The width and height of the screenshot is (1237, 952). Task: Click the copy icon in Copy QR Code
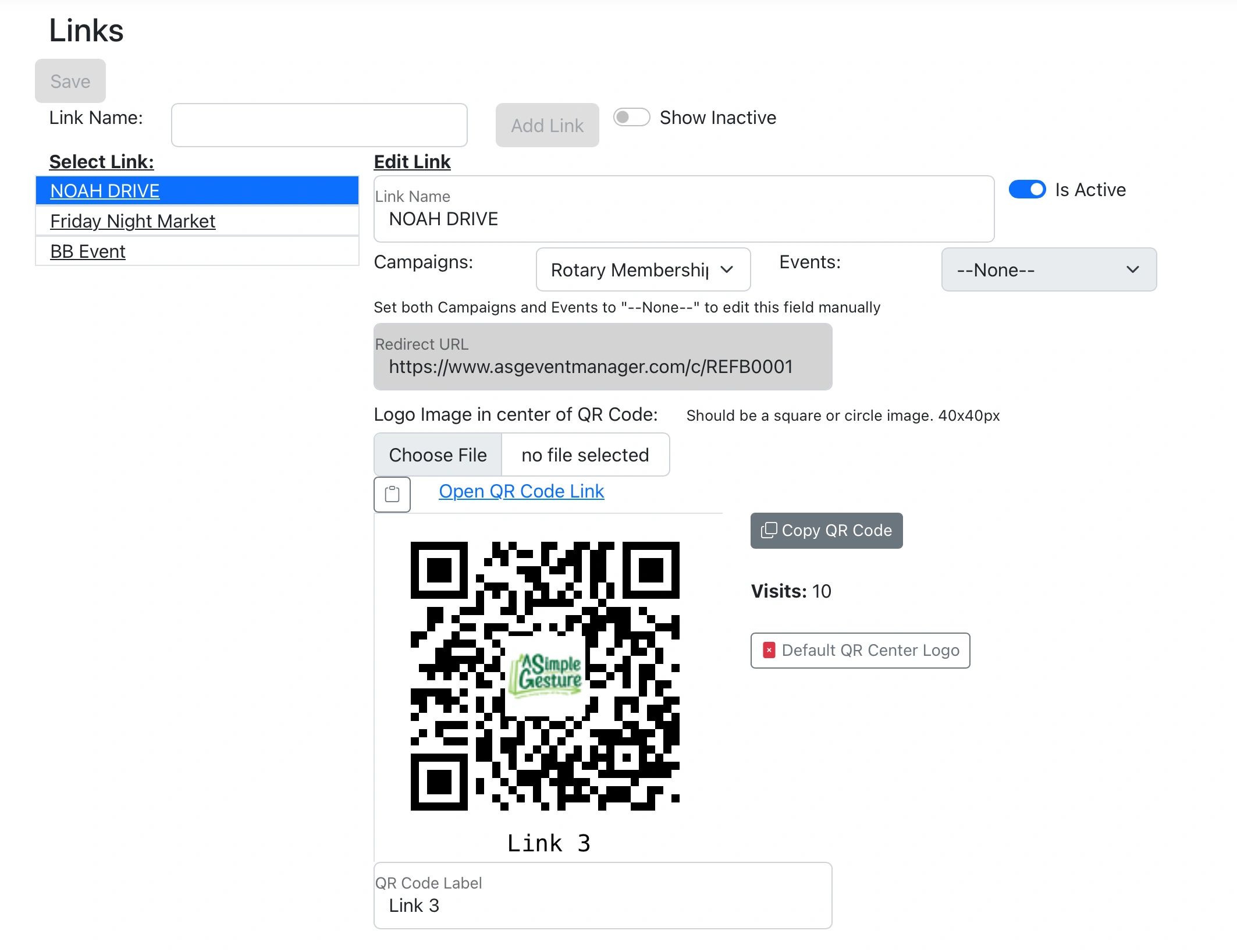tap(769, 530)
